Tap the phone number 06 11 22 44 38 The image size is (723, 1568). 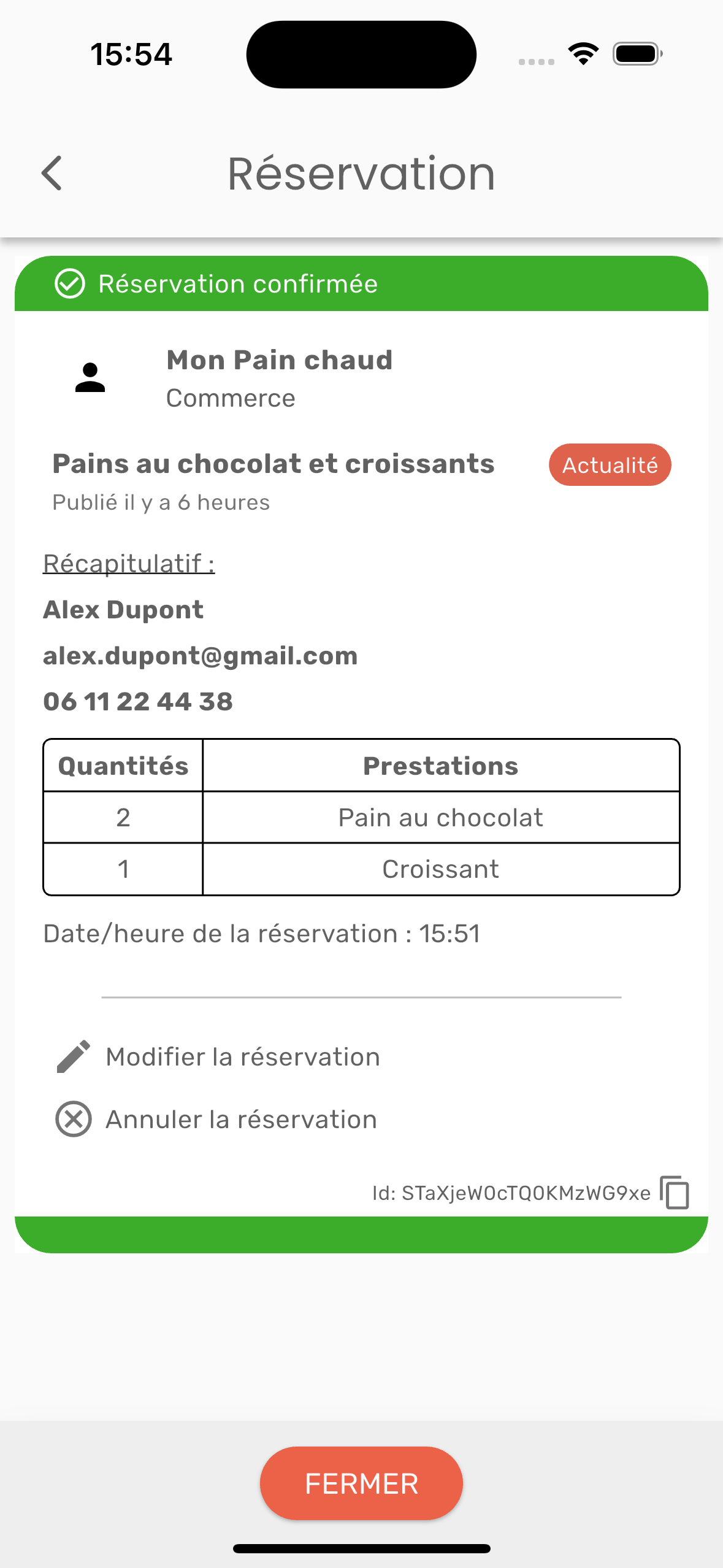click(x=138, y=701)
